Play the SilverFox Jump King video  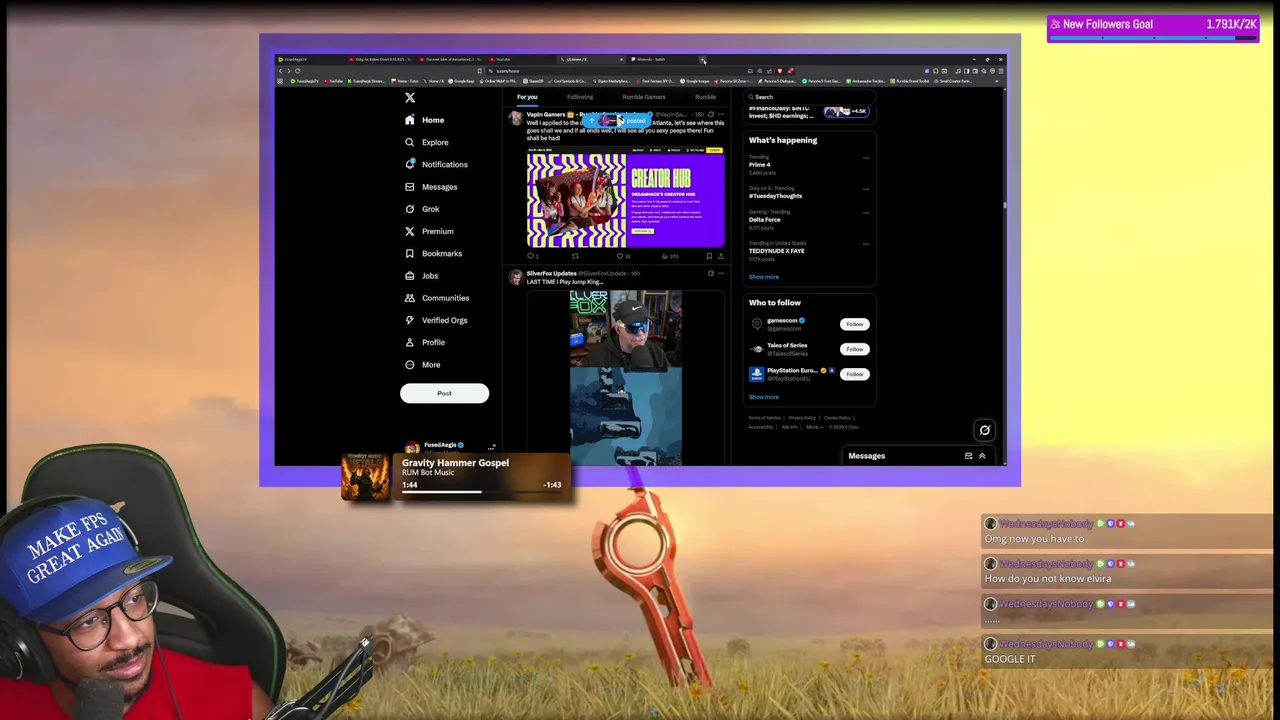click(x=626, y=378)
